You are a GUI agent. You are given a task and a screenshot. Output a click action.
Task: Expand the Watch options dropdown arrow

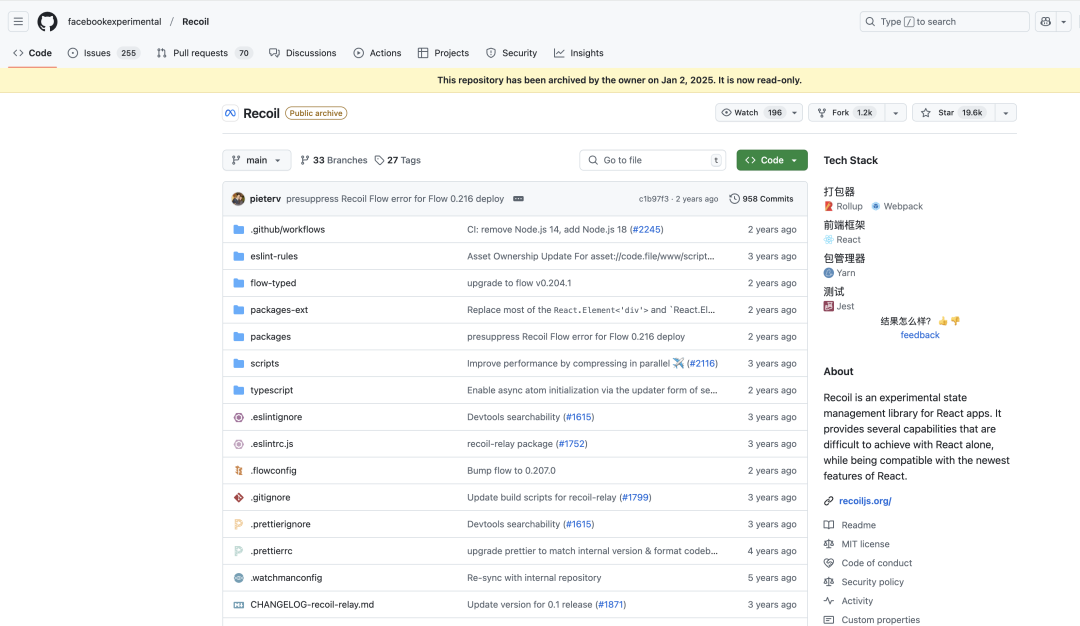coord(795,113)
